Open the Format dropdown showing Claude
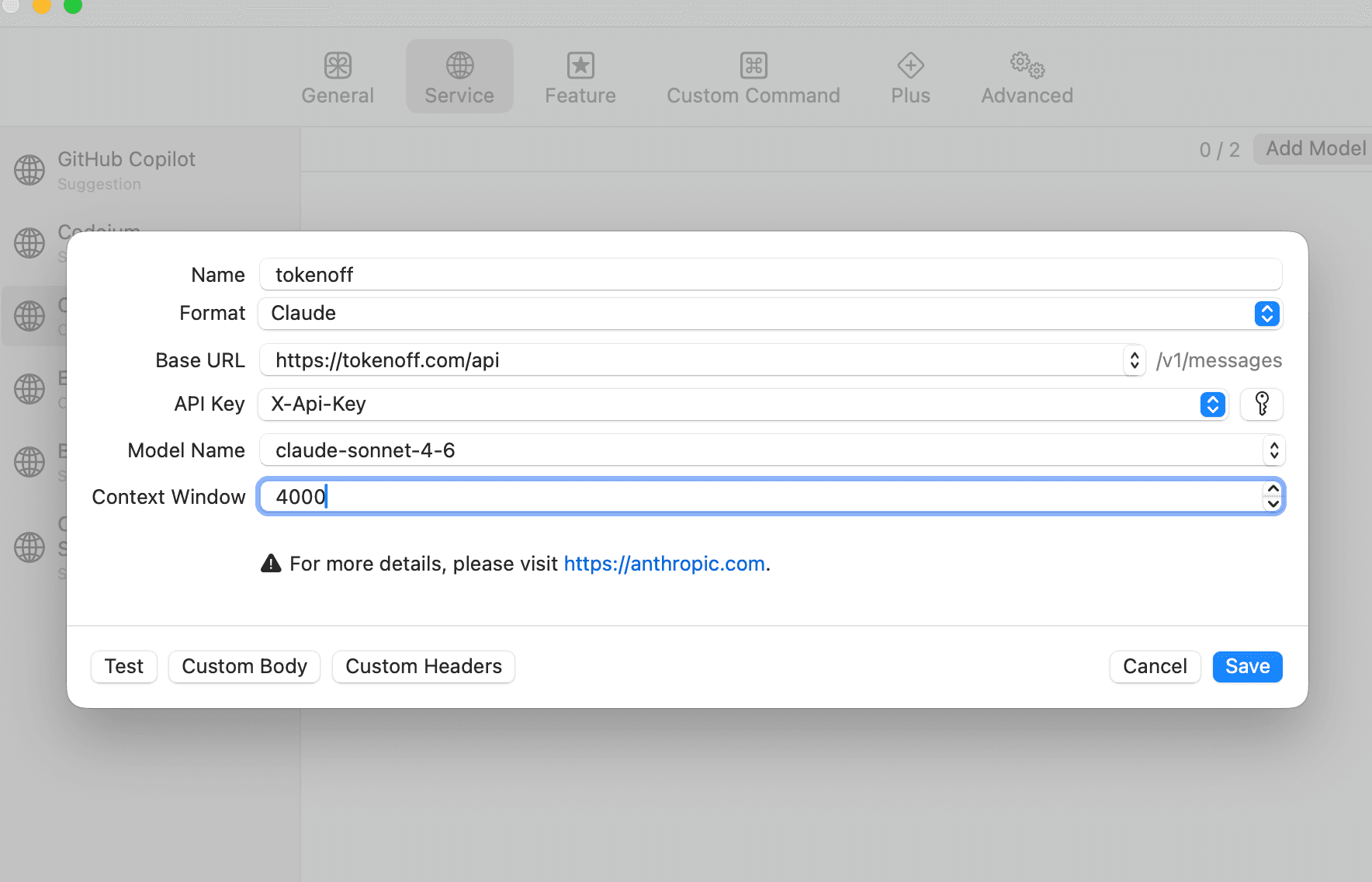Viewport: 1372px width, 882px height. (1266, 314)
